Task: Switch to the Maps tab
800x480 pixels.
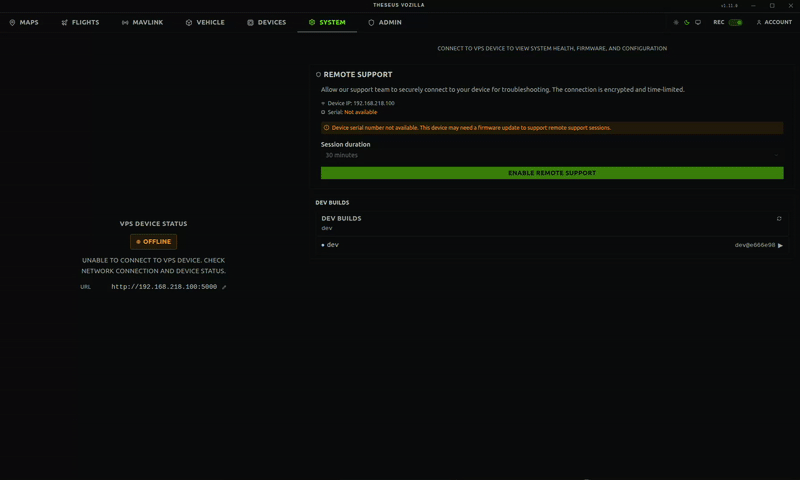Action: tap(24, 22)
